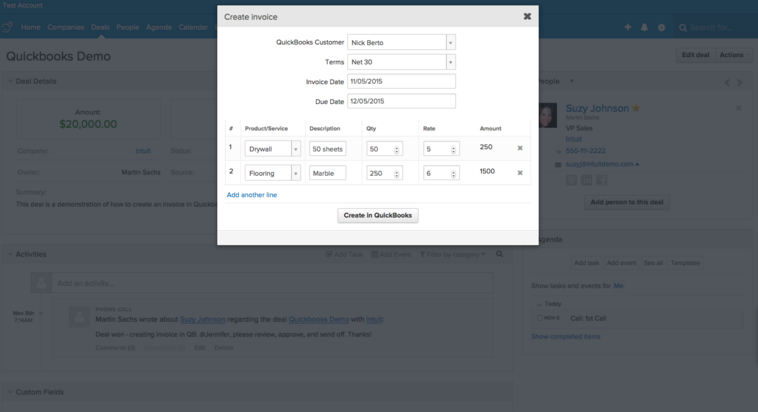Open the Actions dropdown
Viewport: 758px width, 412px height.
pos(733,55)
